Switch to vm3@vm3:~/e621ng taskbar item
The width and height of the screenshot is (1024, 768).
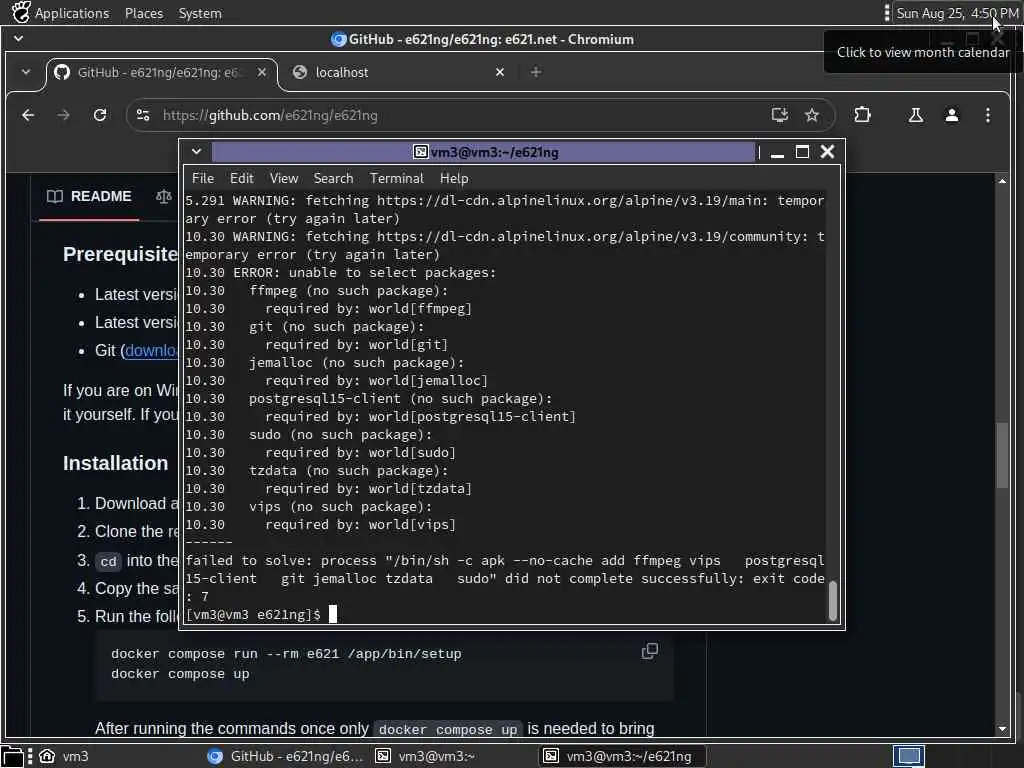[x=622, y=756]
